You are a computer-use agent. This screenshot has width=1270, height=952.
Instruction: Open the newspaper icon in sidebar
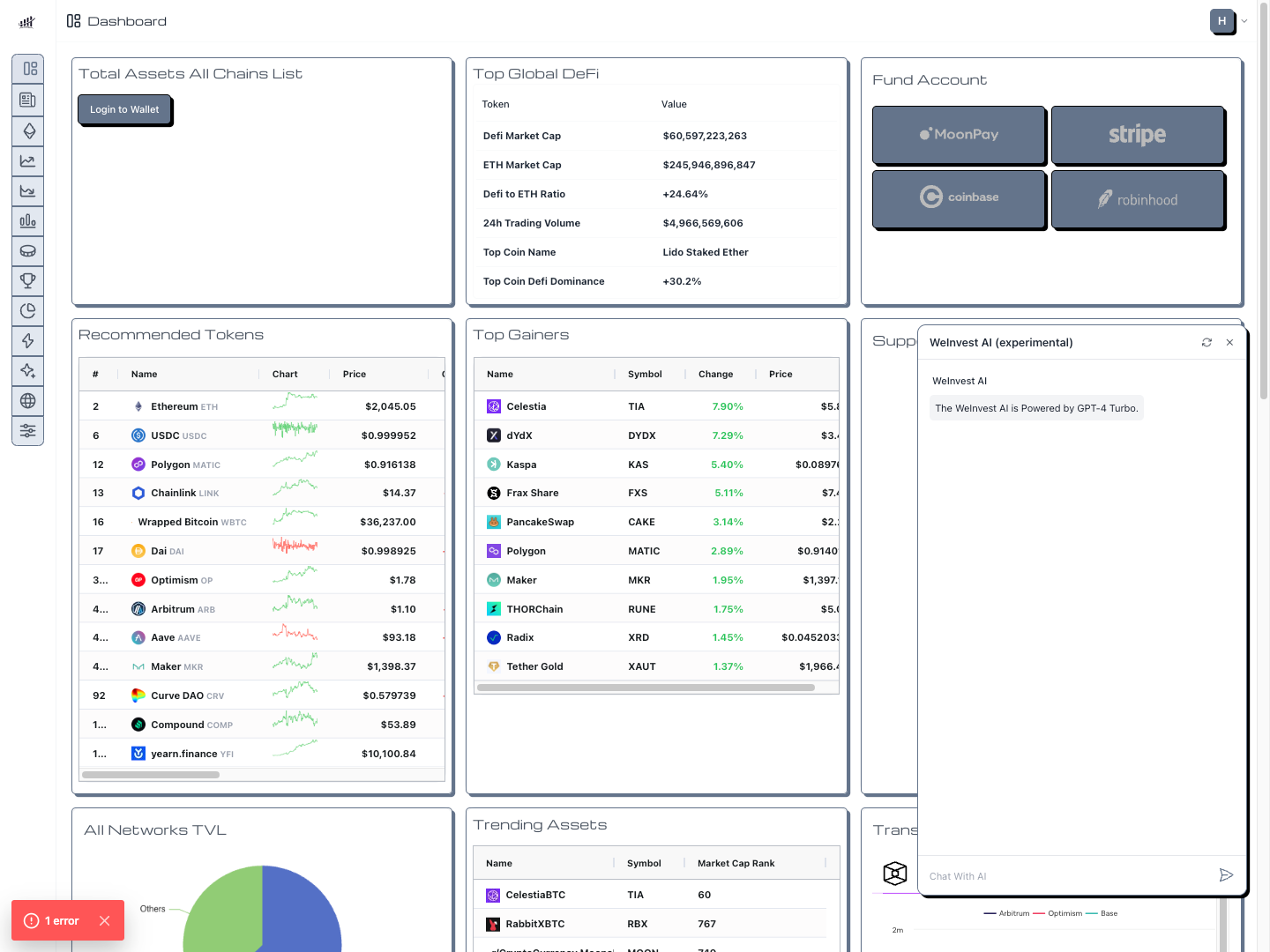point(28,100)
